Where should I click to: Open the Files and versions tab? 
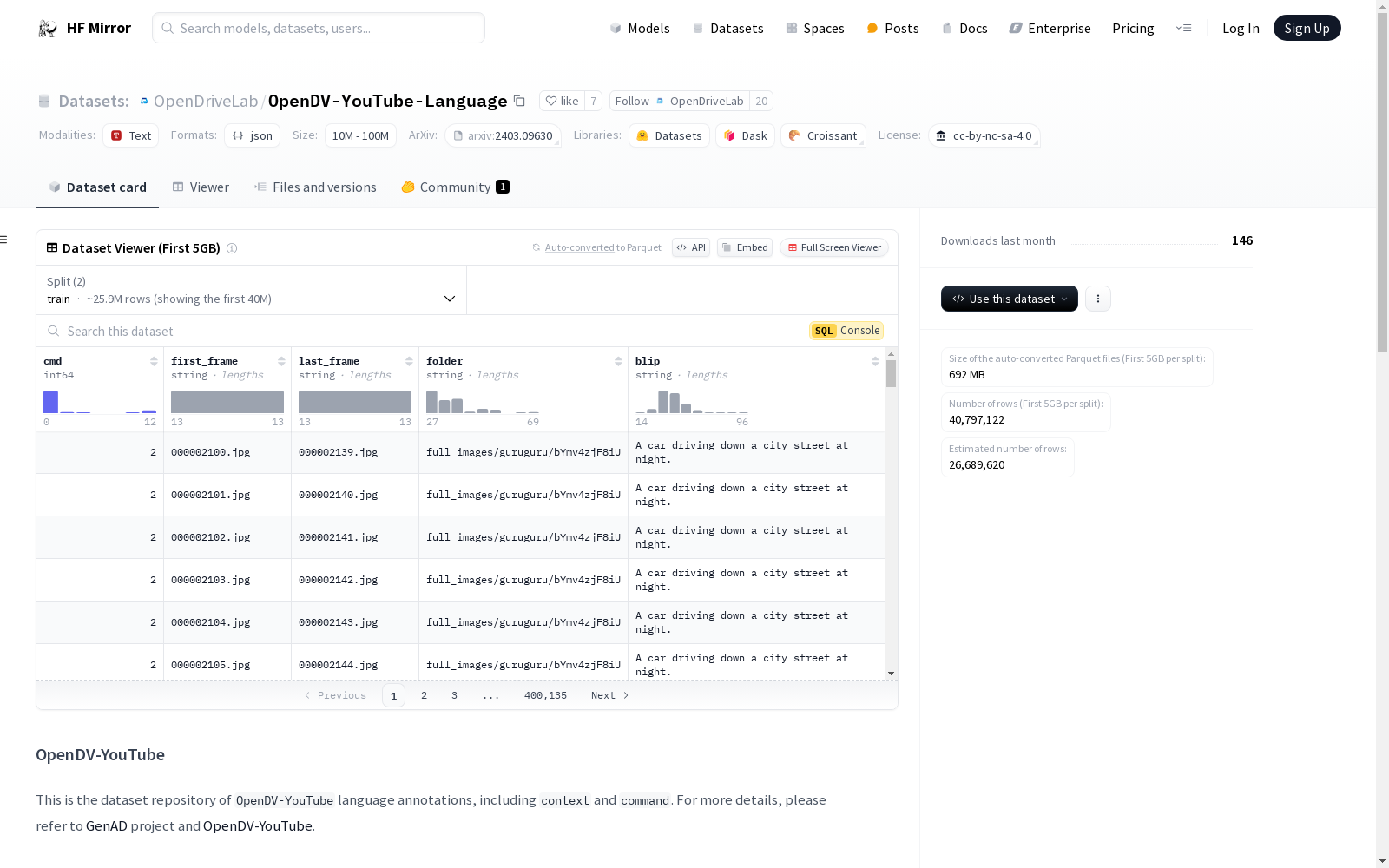tap(315, 187)
